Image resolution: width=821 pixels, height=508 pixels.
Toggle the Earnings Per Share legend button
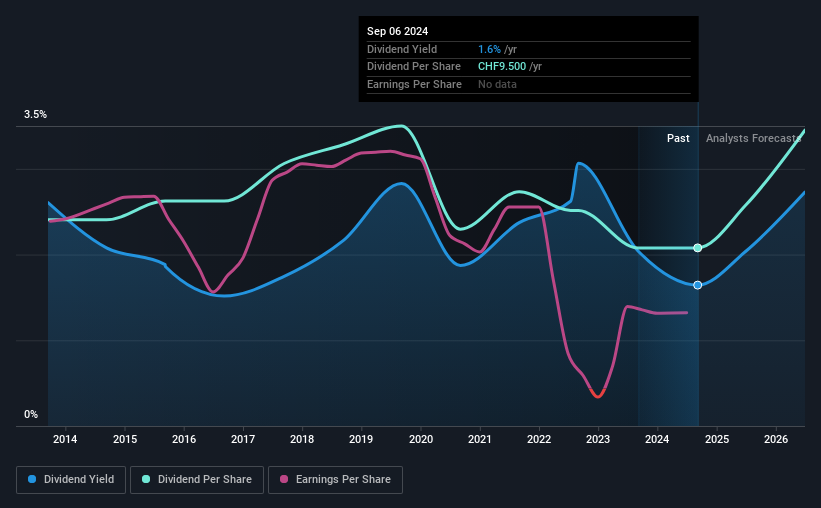335,480
